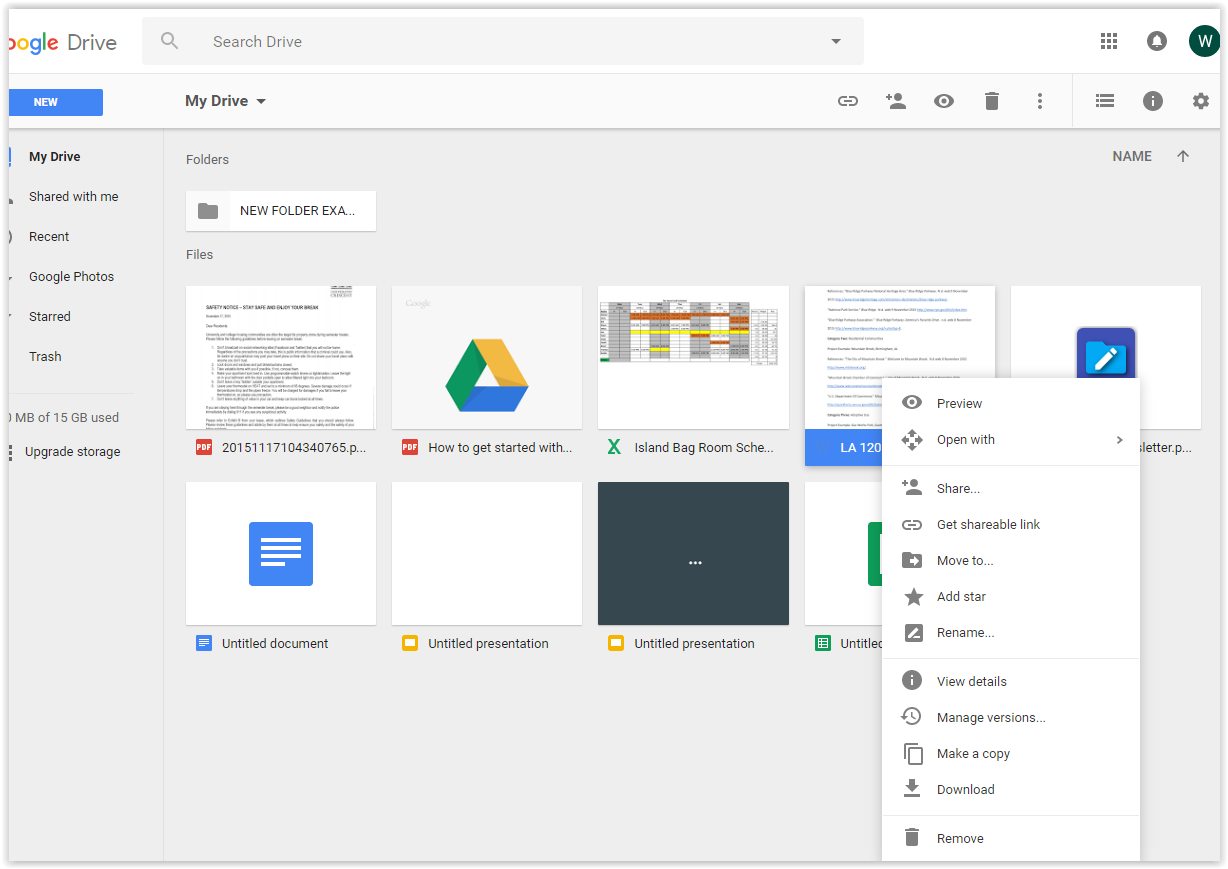Open the notifications bell
This screenshot has height=869, width=1228.
1157,41
